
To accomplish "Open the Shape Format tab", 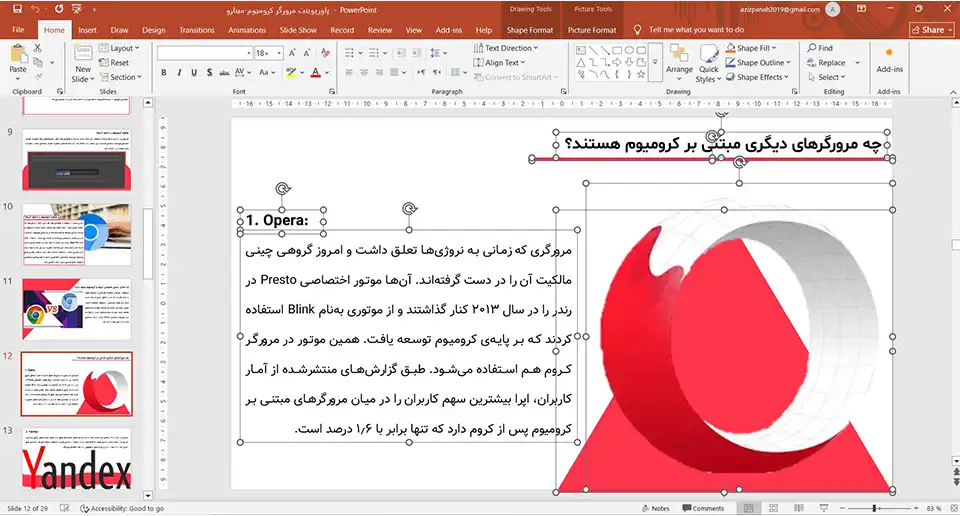I will (x=530, y=30).
